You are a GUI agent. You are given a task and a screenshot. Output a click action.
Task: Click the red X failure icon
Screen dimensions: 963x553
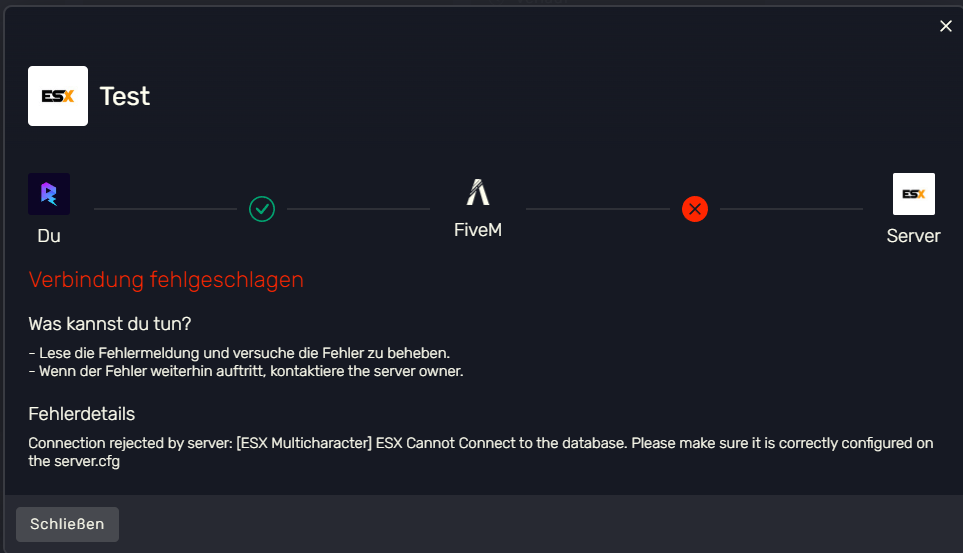pyautogui.click(x=695, y=209)
